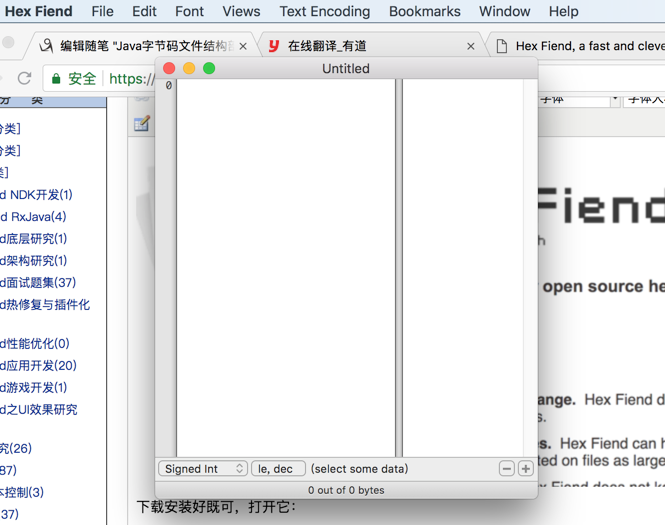This screenshot has width=665, height=525.
Task: Switch to the Java字节码文件结构 browser tab
Action: pos(144,45)
